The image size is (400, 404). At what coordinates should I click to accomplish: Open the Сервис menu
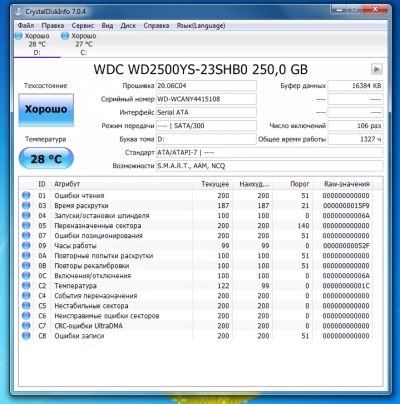(83, 26)
